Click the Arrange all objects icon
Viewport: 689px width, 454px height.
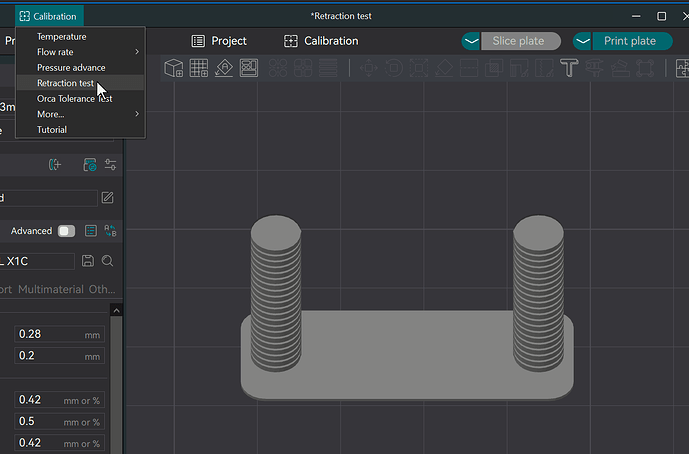[x=249, y=68]
